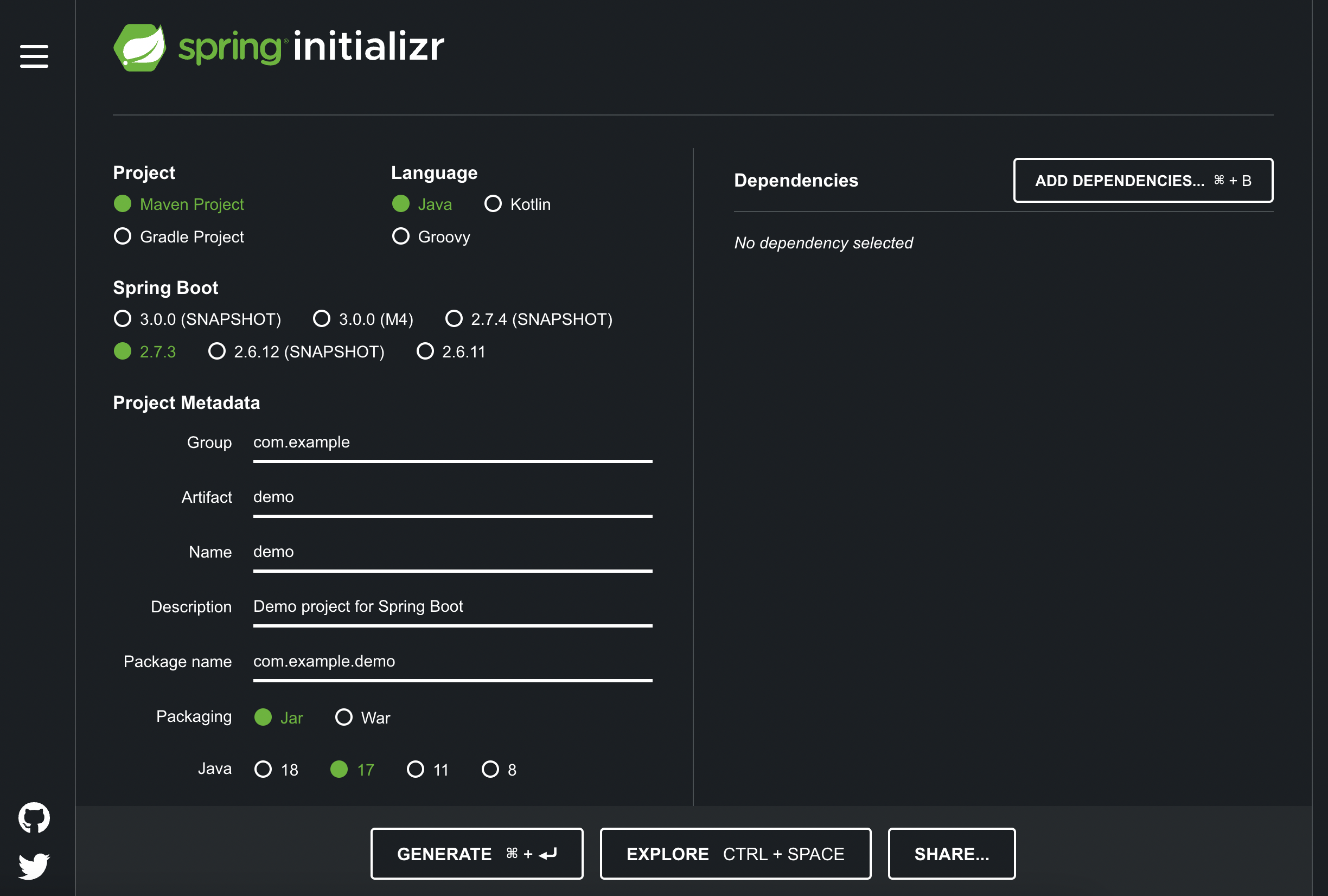
Task: Click the Add Dependencies button
Action: (x=1143, y=181)
